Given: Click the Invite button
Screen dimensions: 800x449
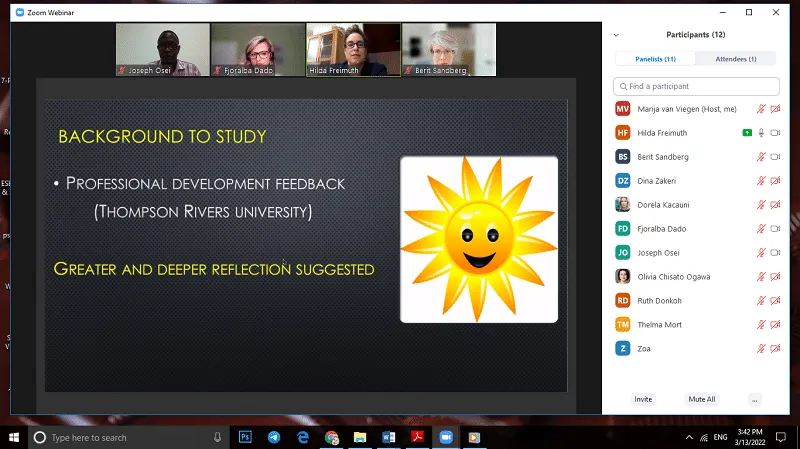Looking at the screenshot, I should tap(643, 399).
